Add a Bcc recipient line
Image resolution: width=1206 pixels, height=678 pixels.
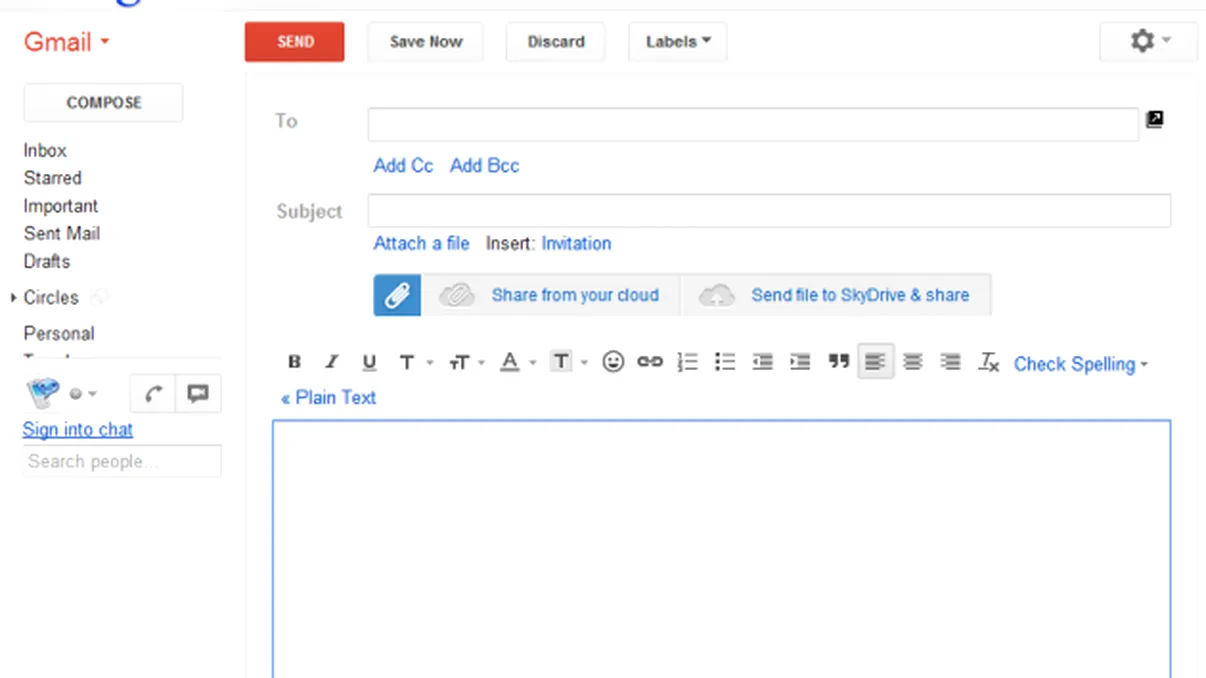[x=485, y=166]
